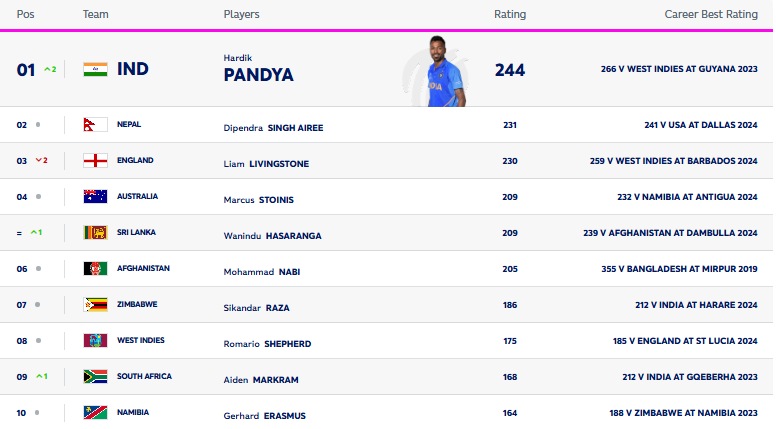Viewport: 776px width, 429px height.
Task: Click the Career Best Rating column header
Action: point(711,15)
